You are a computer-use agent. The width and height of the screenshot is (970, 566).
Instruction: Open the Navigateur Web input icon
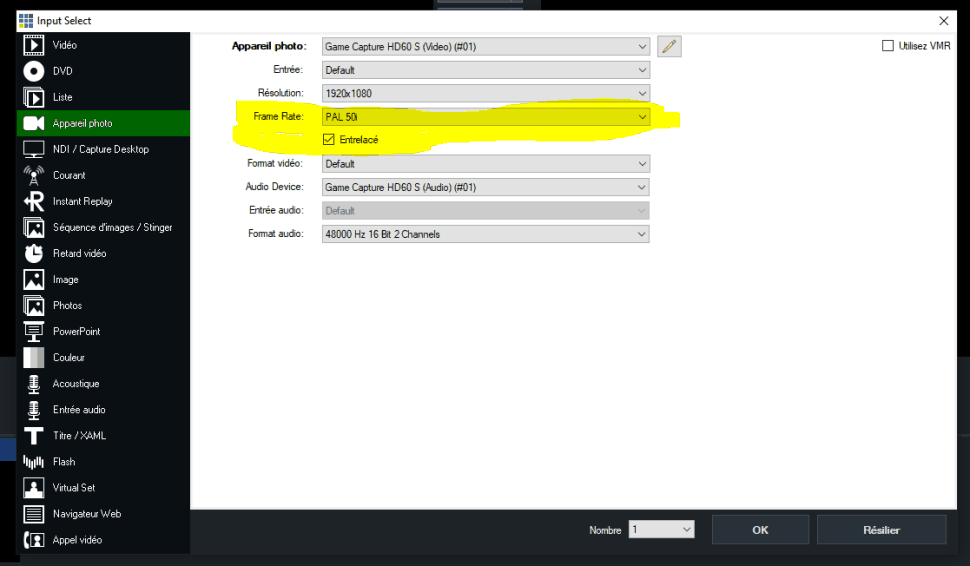point(34,513)
